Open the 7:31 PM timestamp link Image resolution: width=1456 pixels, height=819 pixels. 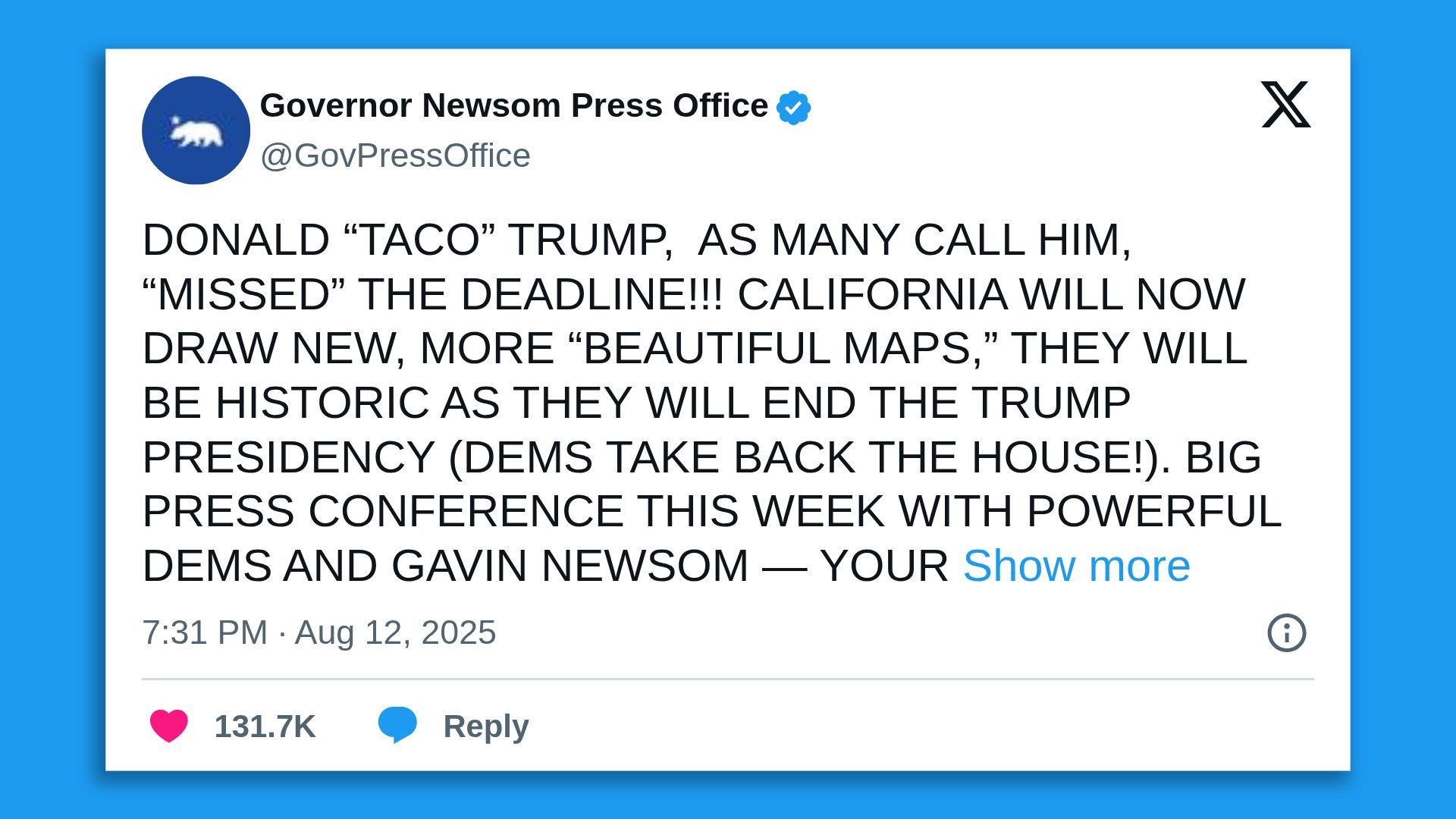point(205,632)
